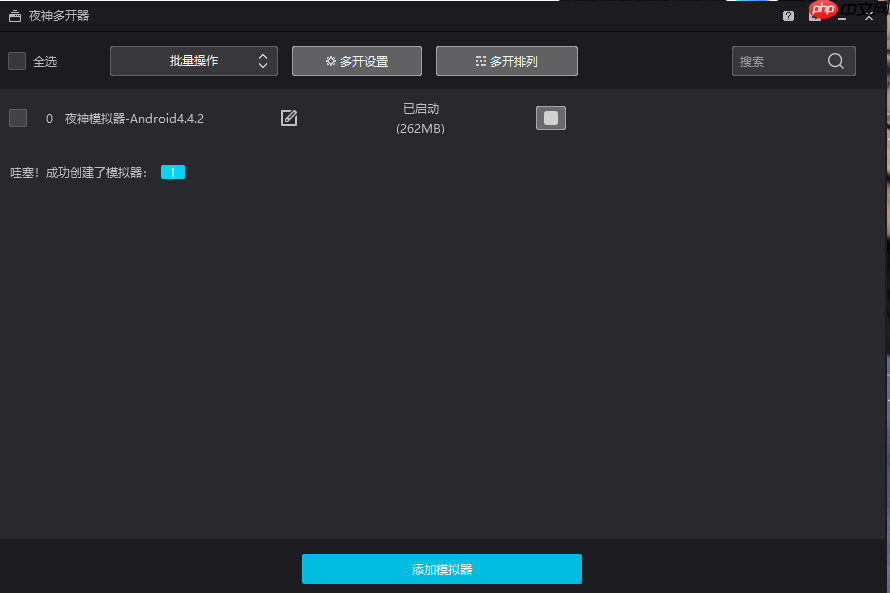Check the 全选 select-all checkbox
Viewport: 890px width, 593px height.
click(x=16, y=60)
